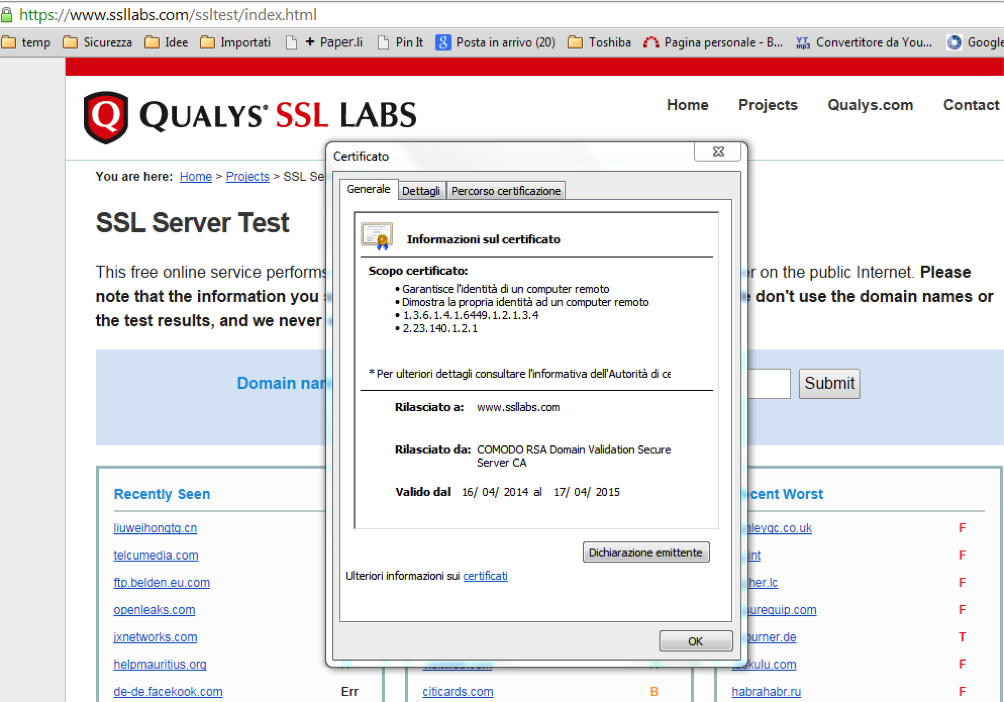This screenshot has height=702, width=1004.
Task: Open the Idee bookmarks folder
Action: [166, 42]
